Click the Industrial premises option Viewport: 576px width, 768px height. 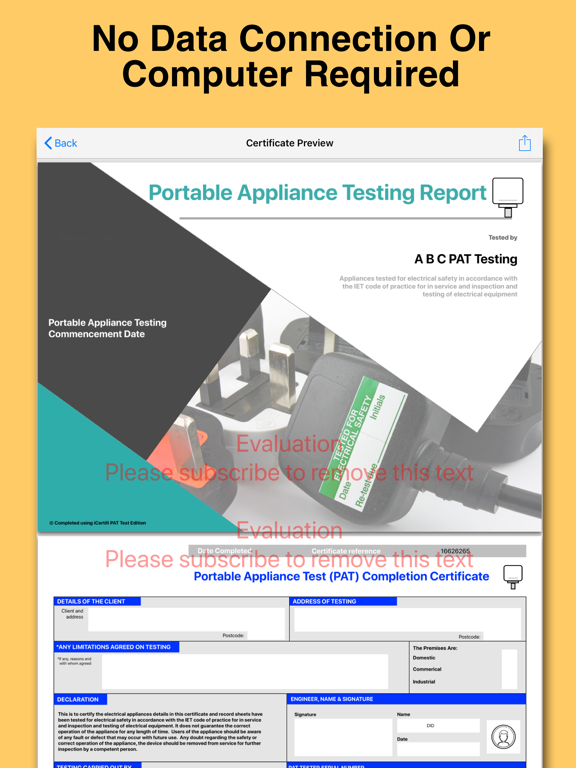coord(424,681)
